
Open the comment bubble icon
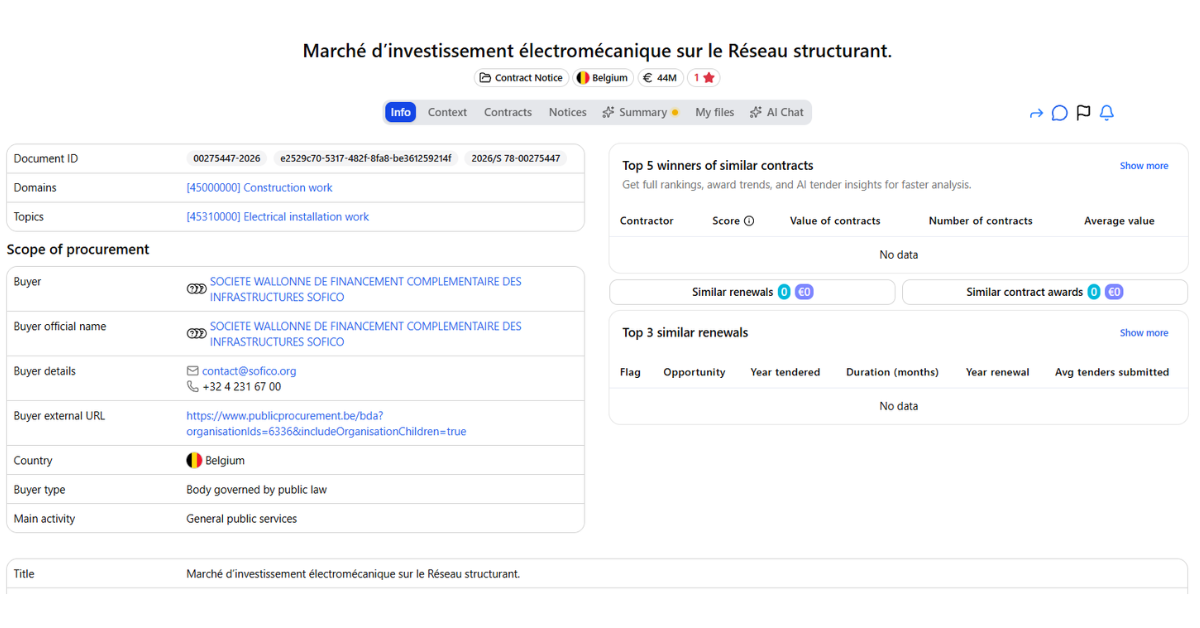coord(1060,113)
